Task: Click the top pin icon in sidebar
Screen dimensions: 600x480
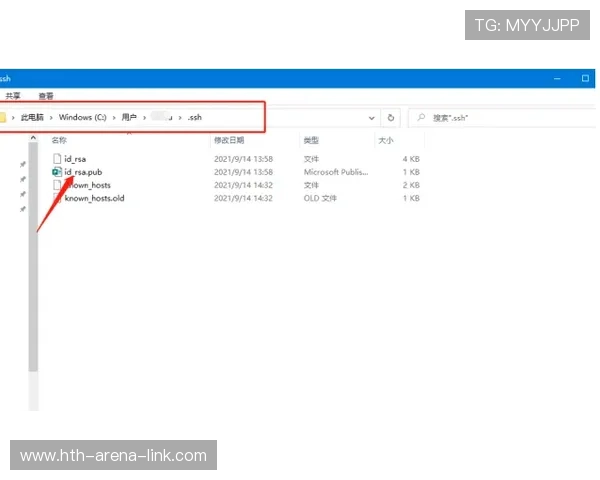Action: (22, 164)
